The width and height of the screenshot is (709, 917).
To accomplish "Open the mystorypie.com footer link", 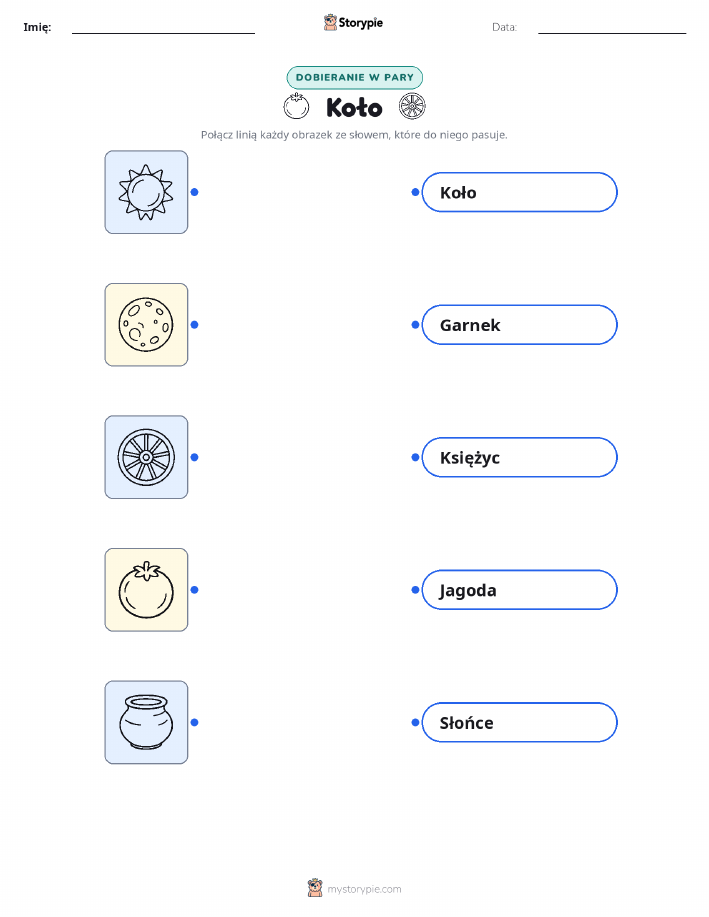I will tap(354, 889).
